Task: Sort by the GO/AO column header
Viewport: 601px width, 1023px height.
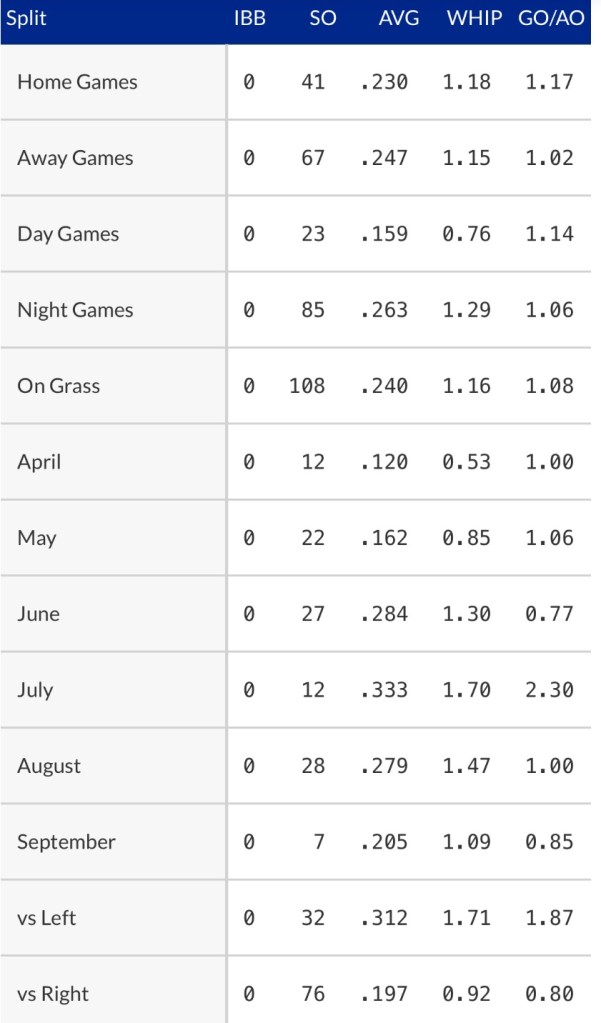Action: coord(551,18)
